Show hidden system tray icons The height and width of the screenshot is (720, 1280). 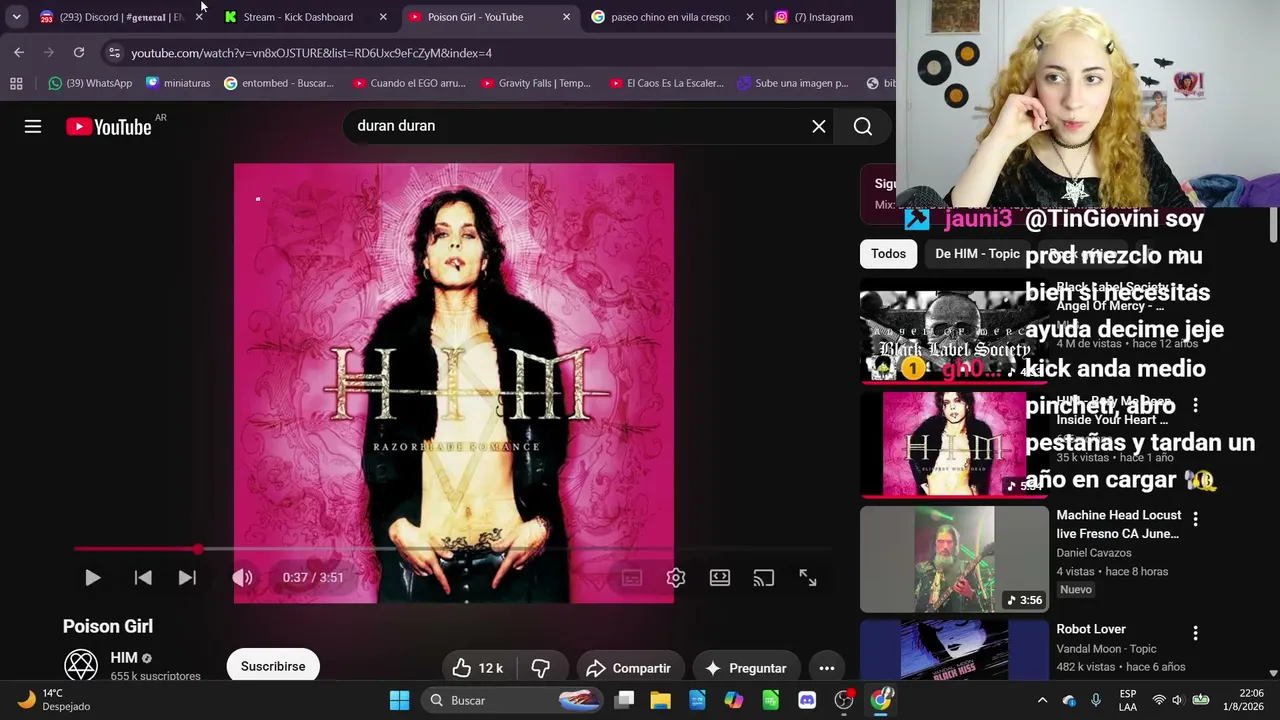coord(1042,700)
